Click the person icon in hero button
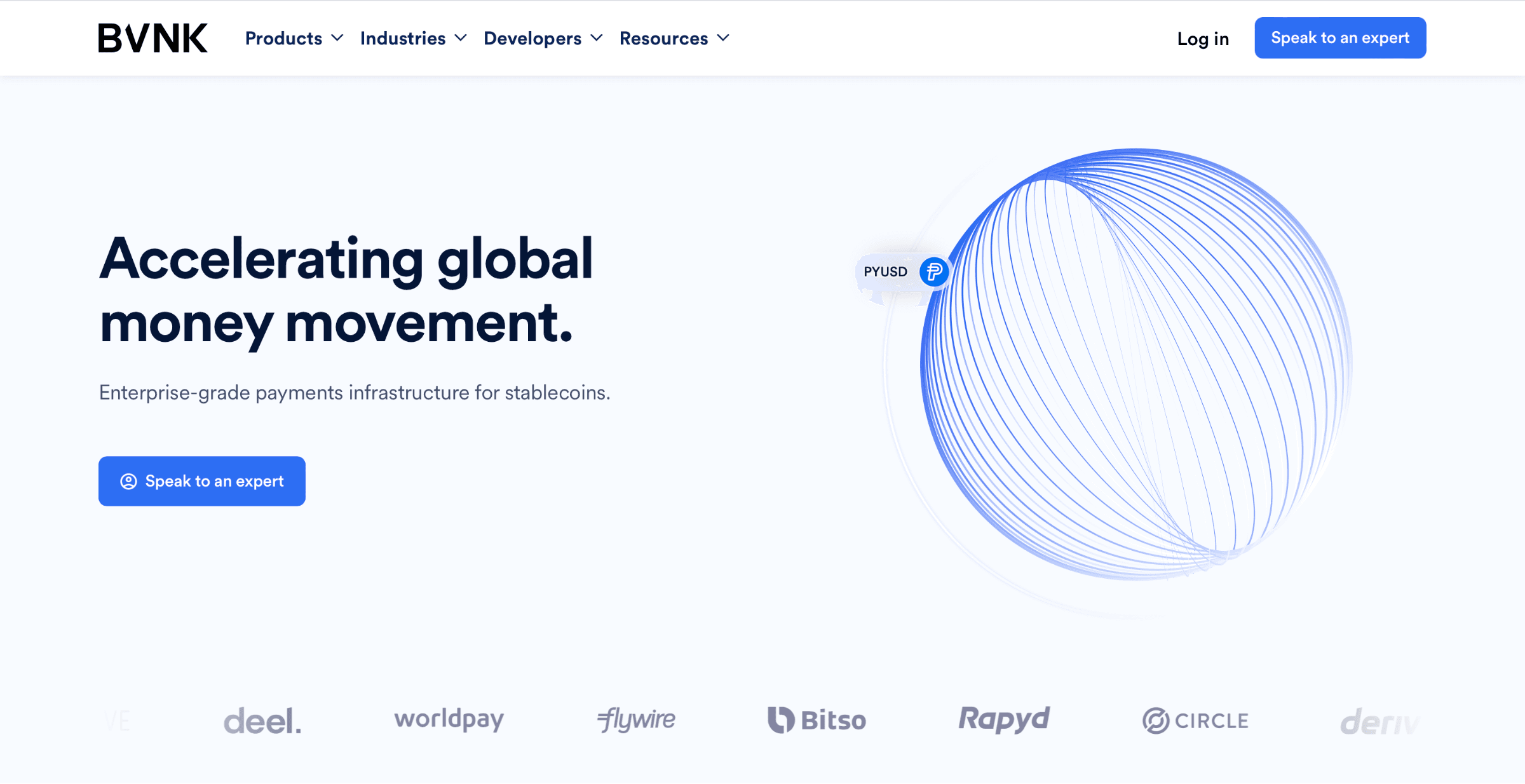 click(x=128, y=482)
